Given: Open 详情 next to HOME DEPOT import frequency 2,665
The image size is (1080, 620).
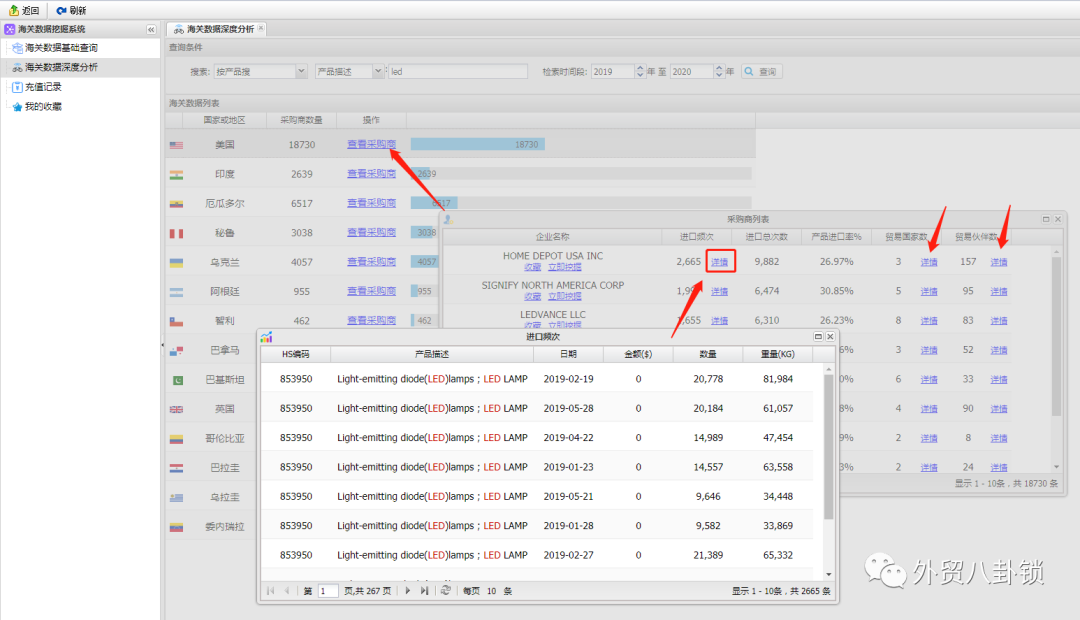Looking at the screenshot, I should [x=720, y=262].
